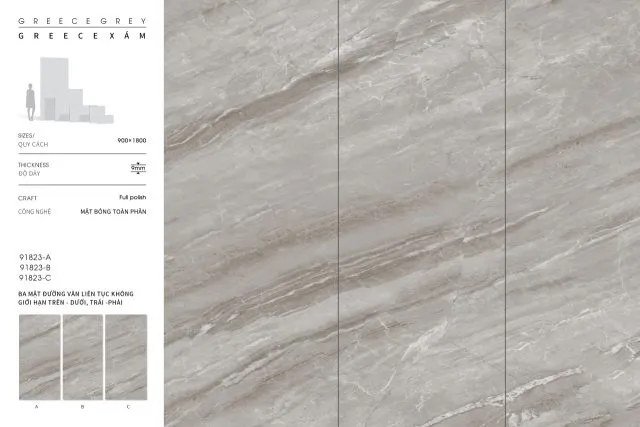640x427 pixels.
Task: Click the left large marble slab
Action: (251, 213)
